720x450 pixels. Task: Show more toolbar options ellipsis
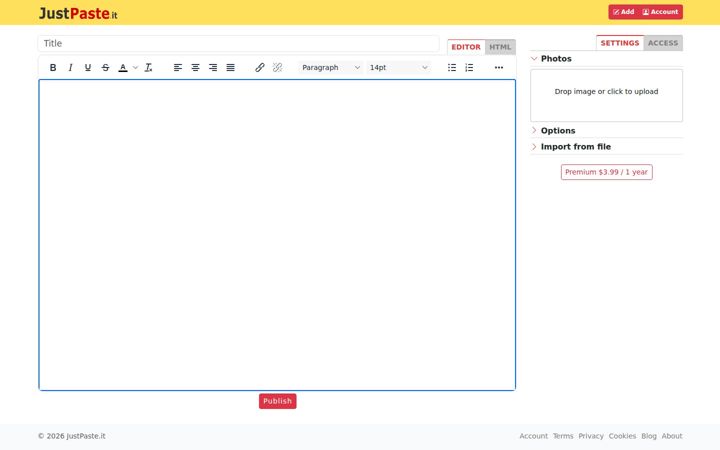pos(499,68)
